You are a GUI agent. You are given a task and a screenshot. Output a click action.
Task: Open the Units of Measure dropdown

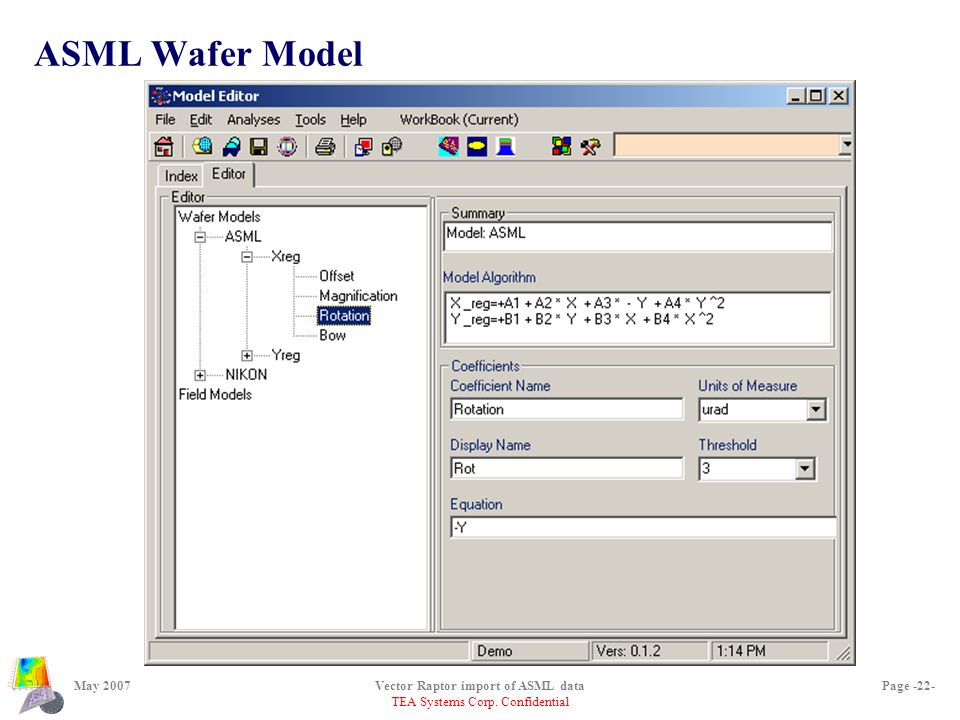816,410
